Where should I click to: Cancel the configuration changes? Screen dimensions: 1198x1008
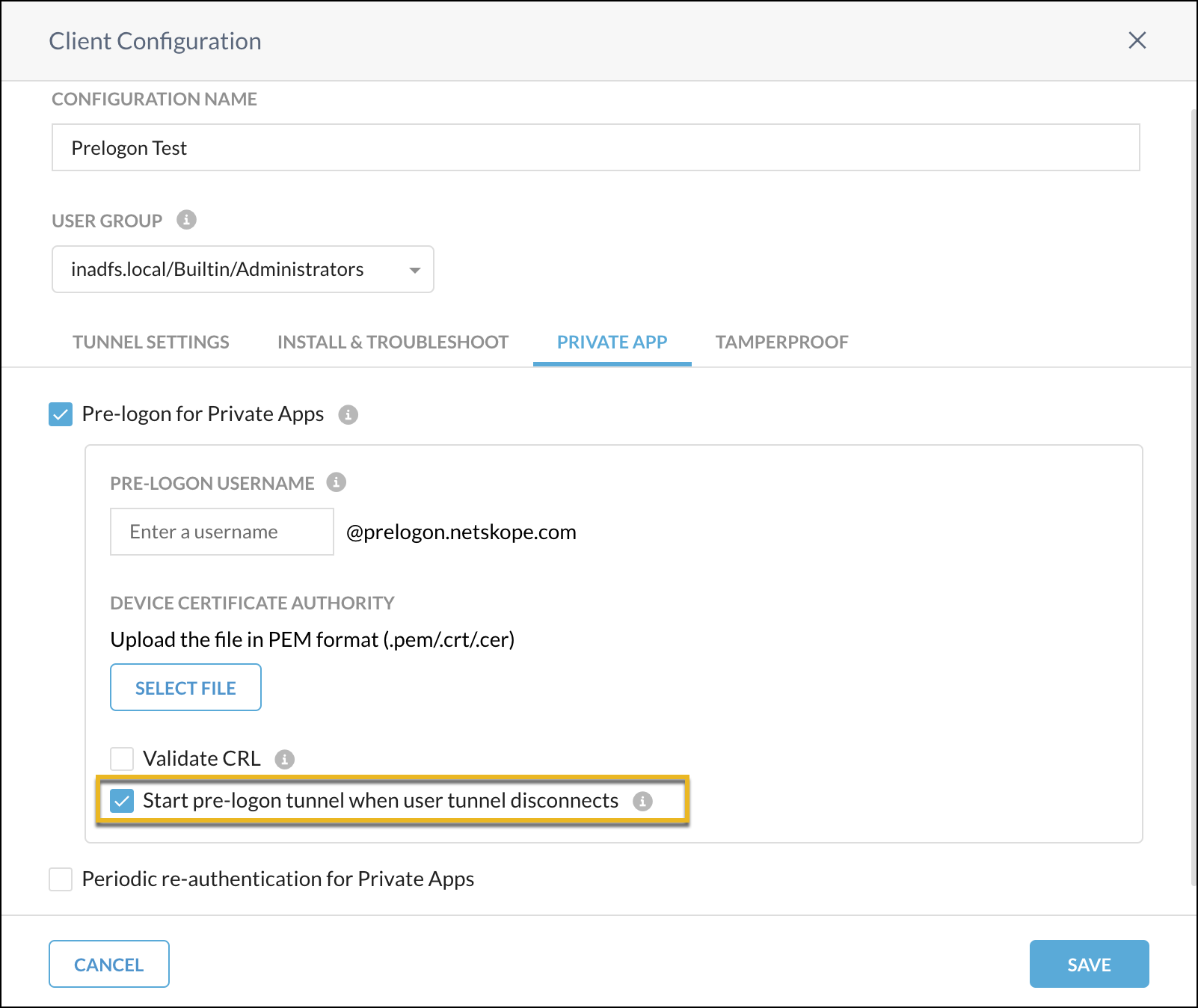click(x=109, y=964)
